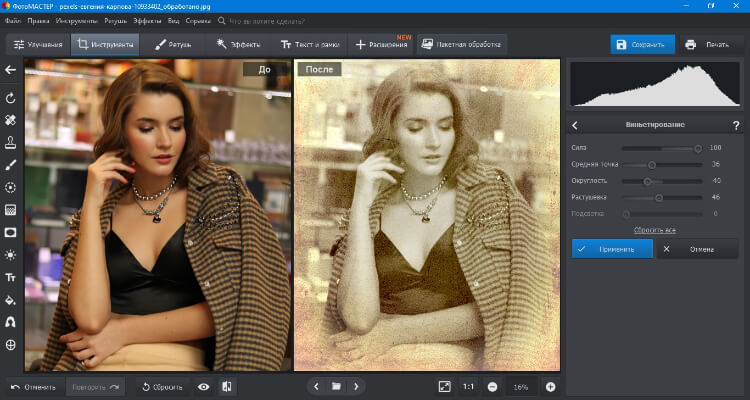This screenshot has width=750, height=400.
Task: Click the Применить button
Action: click(x=612, y=248)
